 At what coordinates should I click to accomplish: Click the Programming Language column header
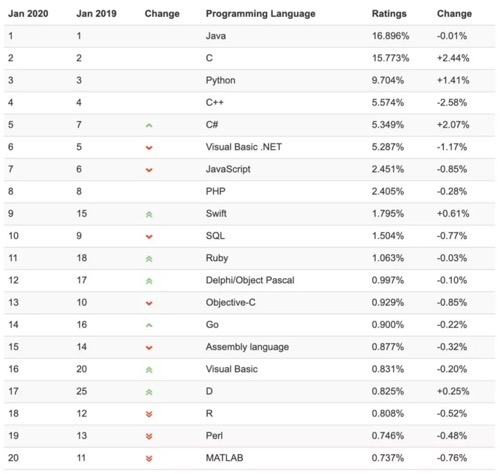tap(260, 14)
